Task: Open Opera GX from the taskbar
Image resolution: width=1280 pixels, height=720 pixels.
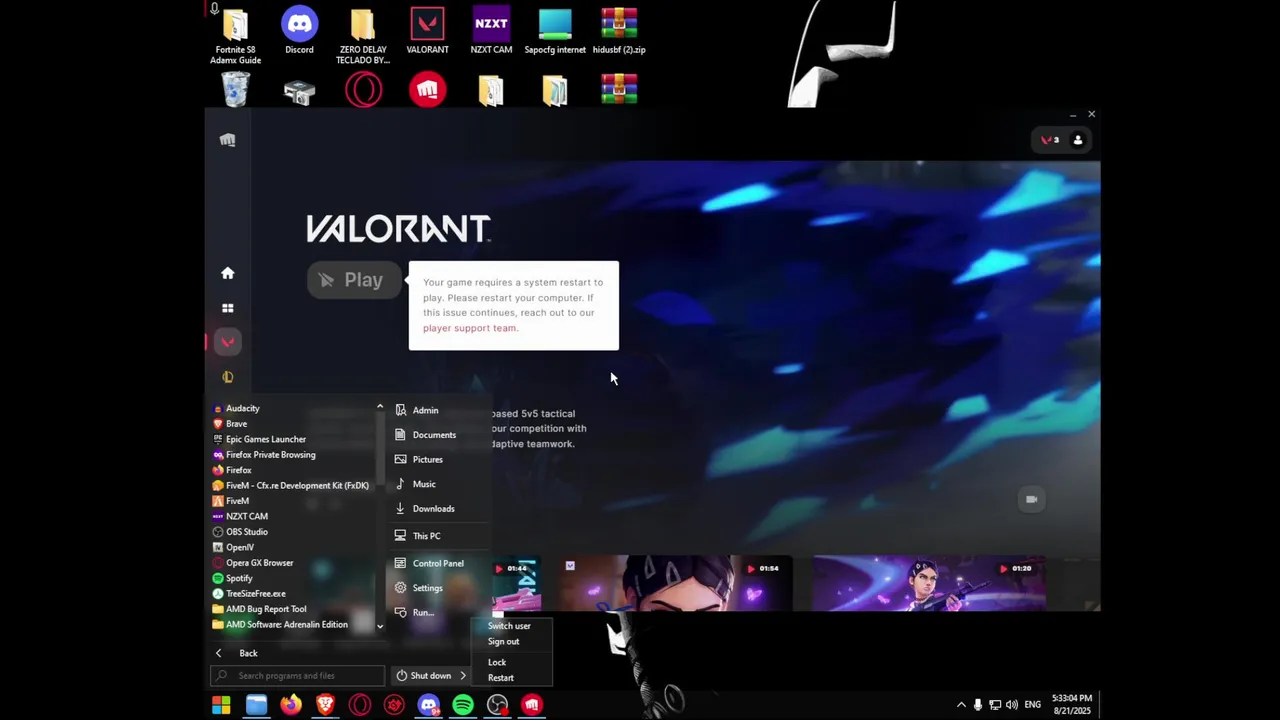Action: pyautogui.click(x=359, y=705)
